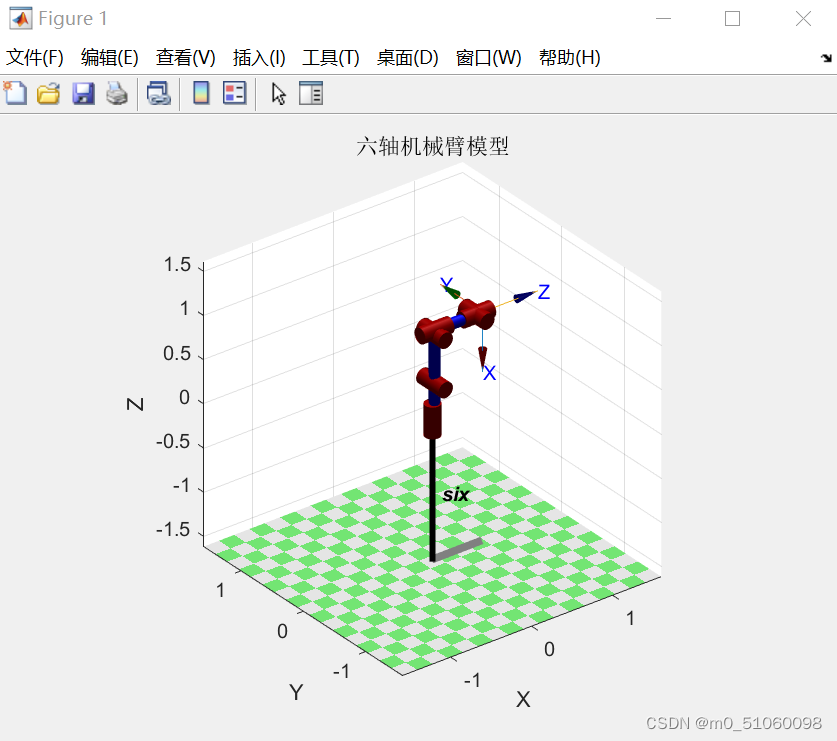Toggle legend visibility for the plot
The height and width of the screenshot is (741, 837).
click(x=232, y=93)
